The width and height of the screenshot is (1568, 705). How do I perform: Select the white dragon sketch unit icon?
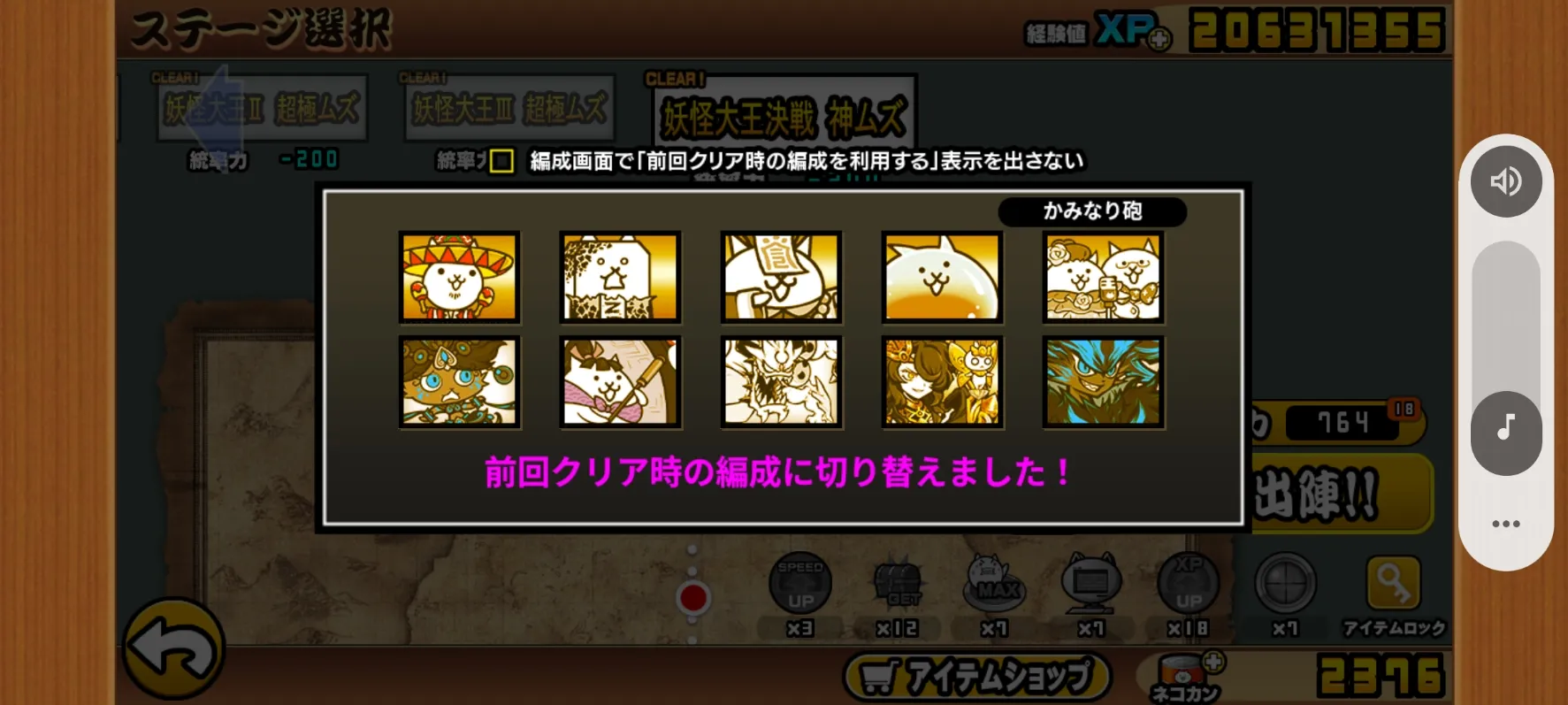point(781,382)
